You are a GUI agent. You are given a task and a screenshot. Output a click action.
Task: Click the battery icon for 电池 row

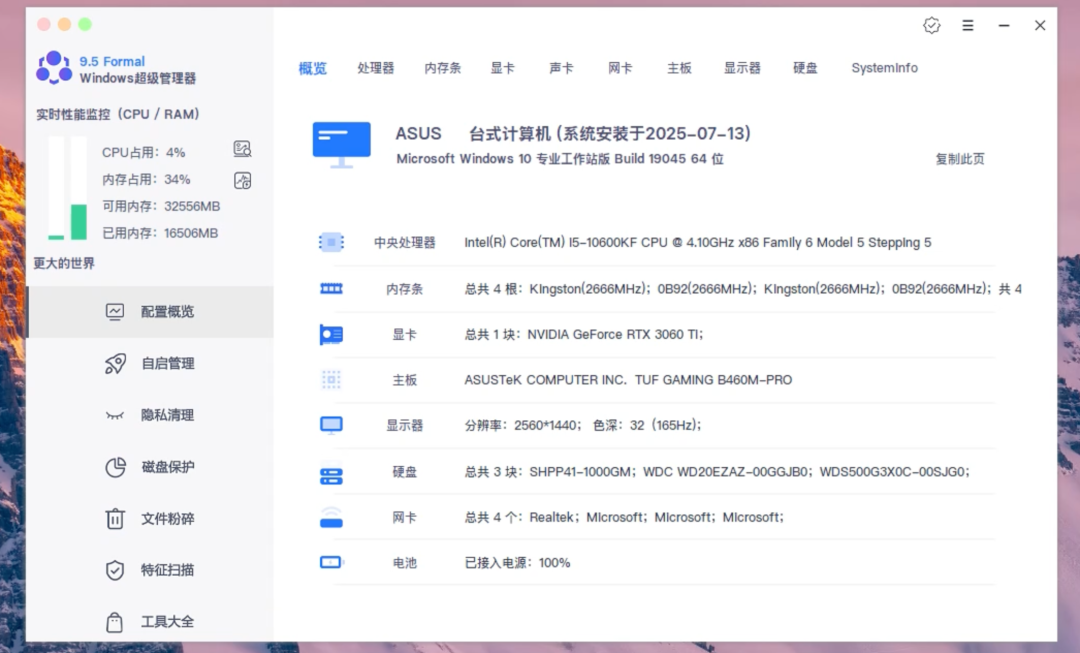point(331,563)
